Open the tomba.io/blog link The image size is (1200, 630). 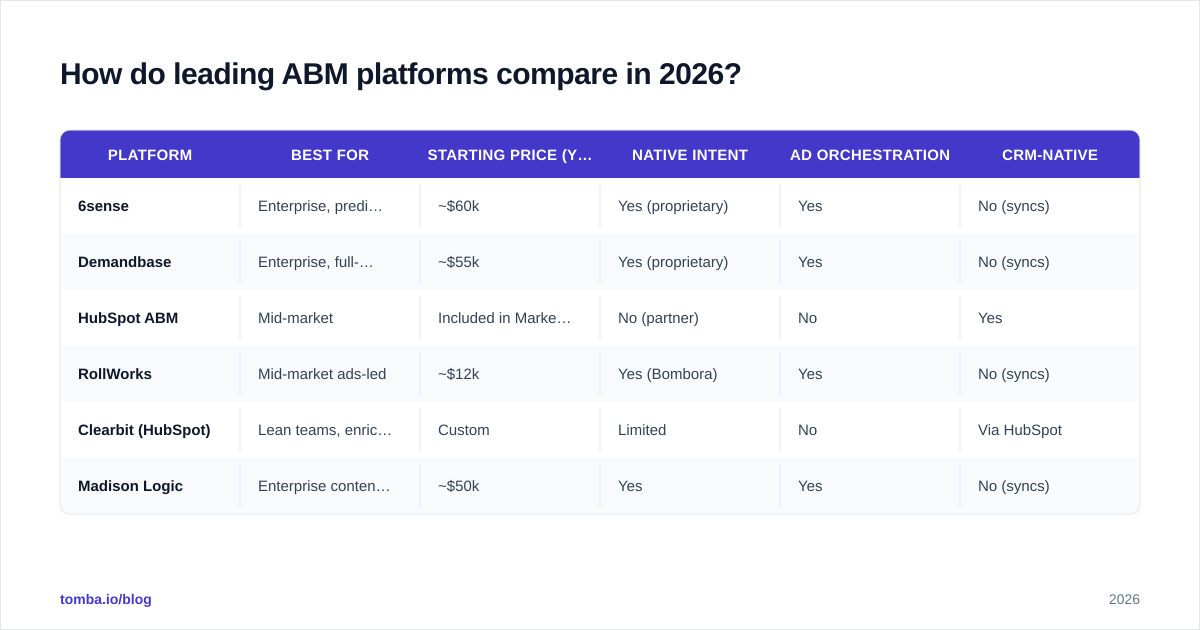pyautogui.click(x=106, y=599)
